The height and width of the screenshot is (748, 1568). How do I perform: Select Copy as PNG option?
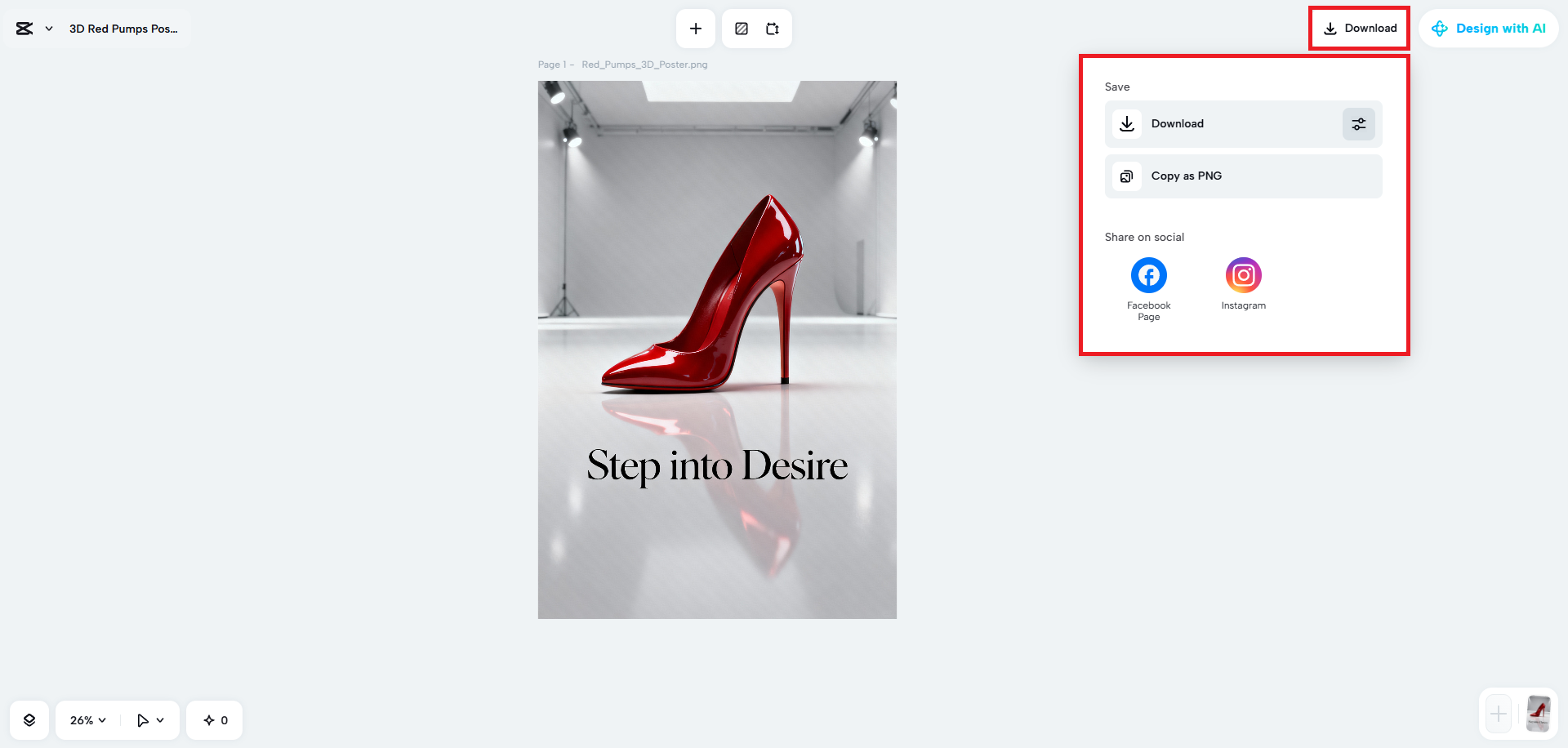tap(1243, 176)
